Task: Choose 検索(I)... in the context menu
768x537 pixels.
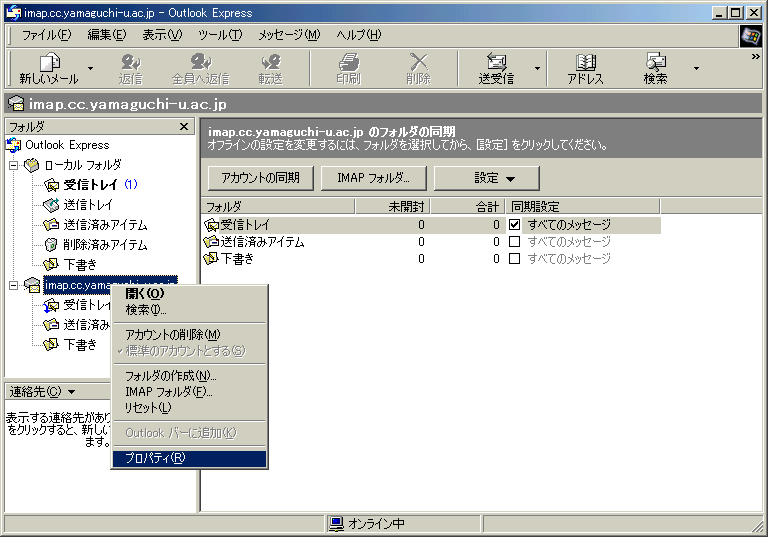Action: pyautogui.click(x=190, y=310)
